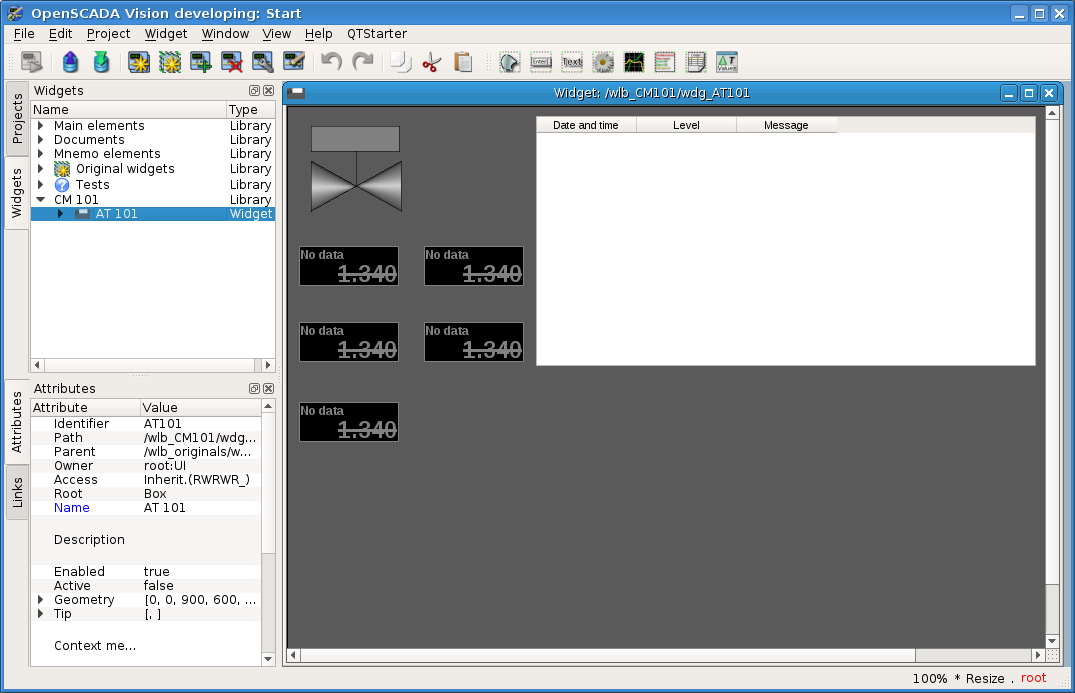Float the Widgets dock panel
Viewport: 1075px width, 693px height.
click(x=254, y=90)
